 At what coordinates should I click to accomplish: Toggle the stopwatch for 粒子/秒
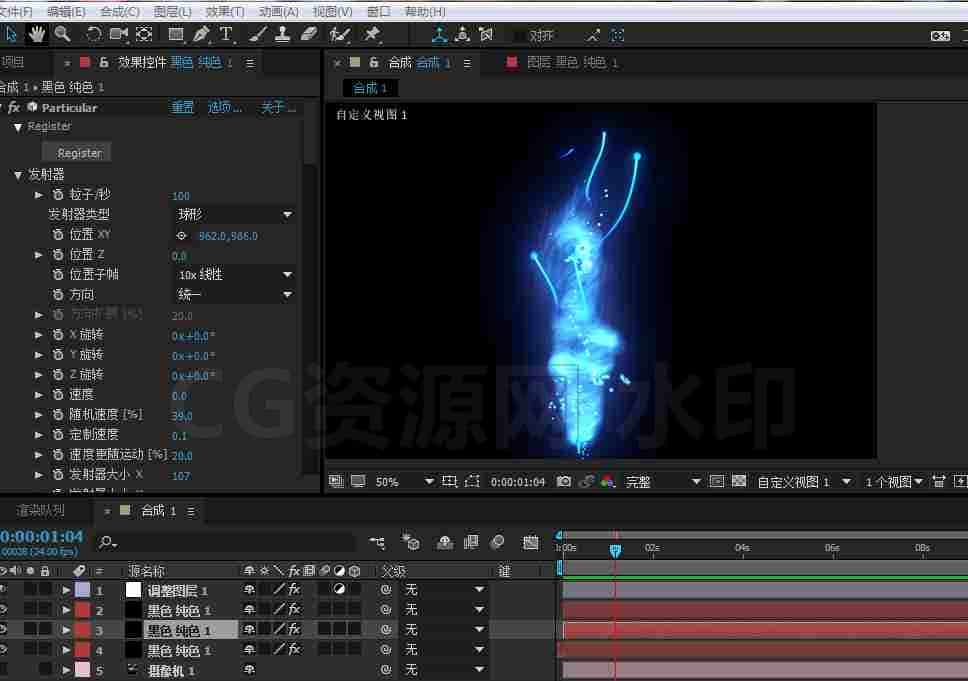58,195
